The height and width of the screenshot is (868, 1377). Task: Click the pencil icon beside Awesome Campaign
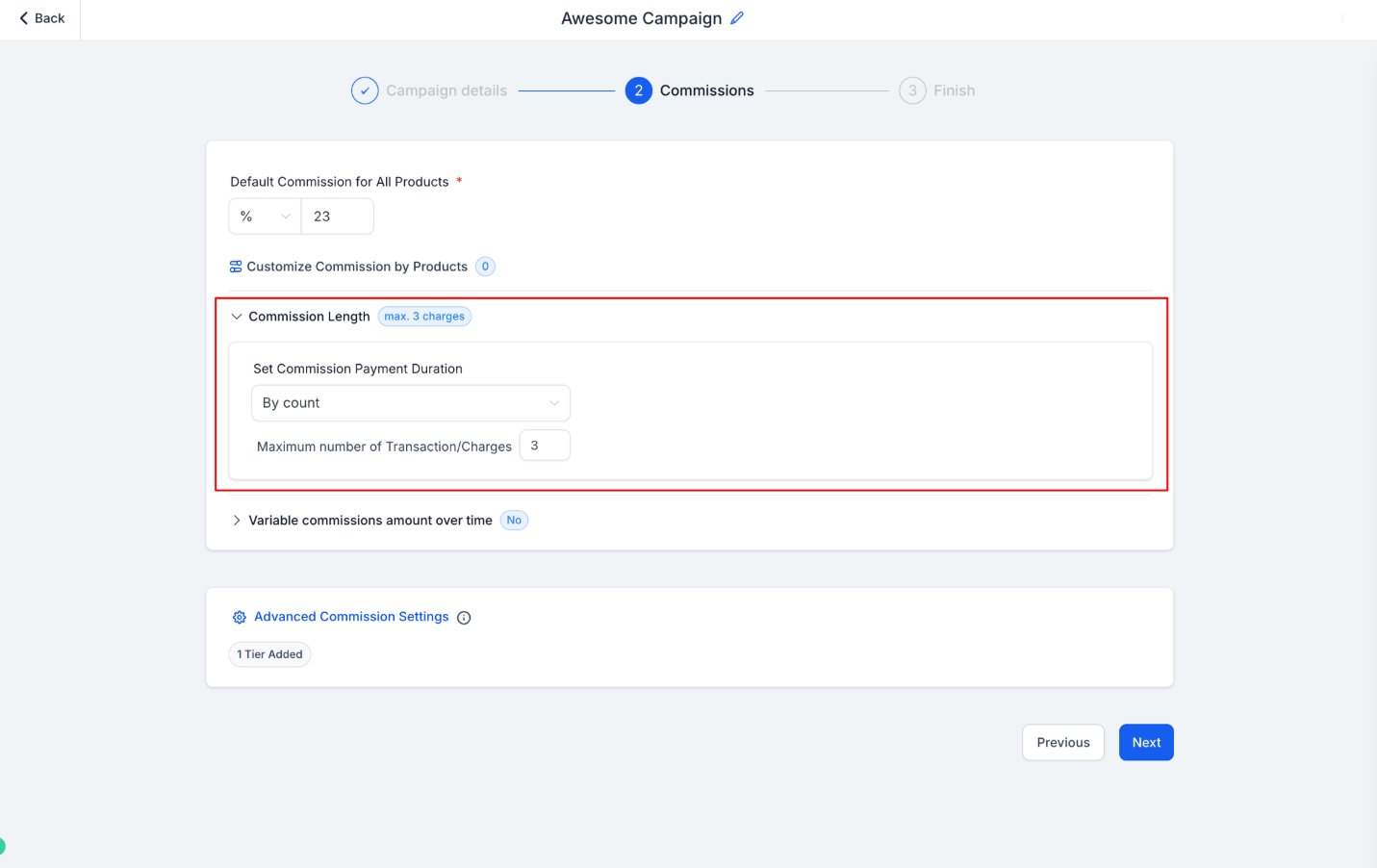(x=737, y=18)
